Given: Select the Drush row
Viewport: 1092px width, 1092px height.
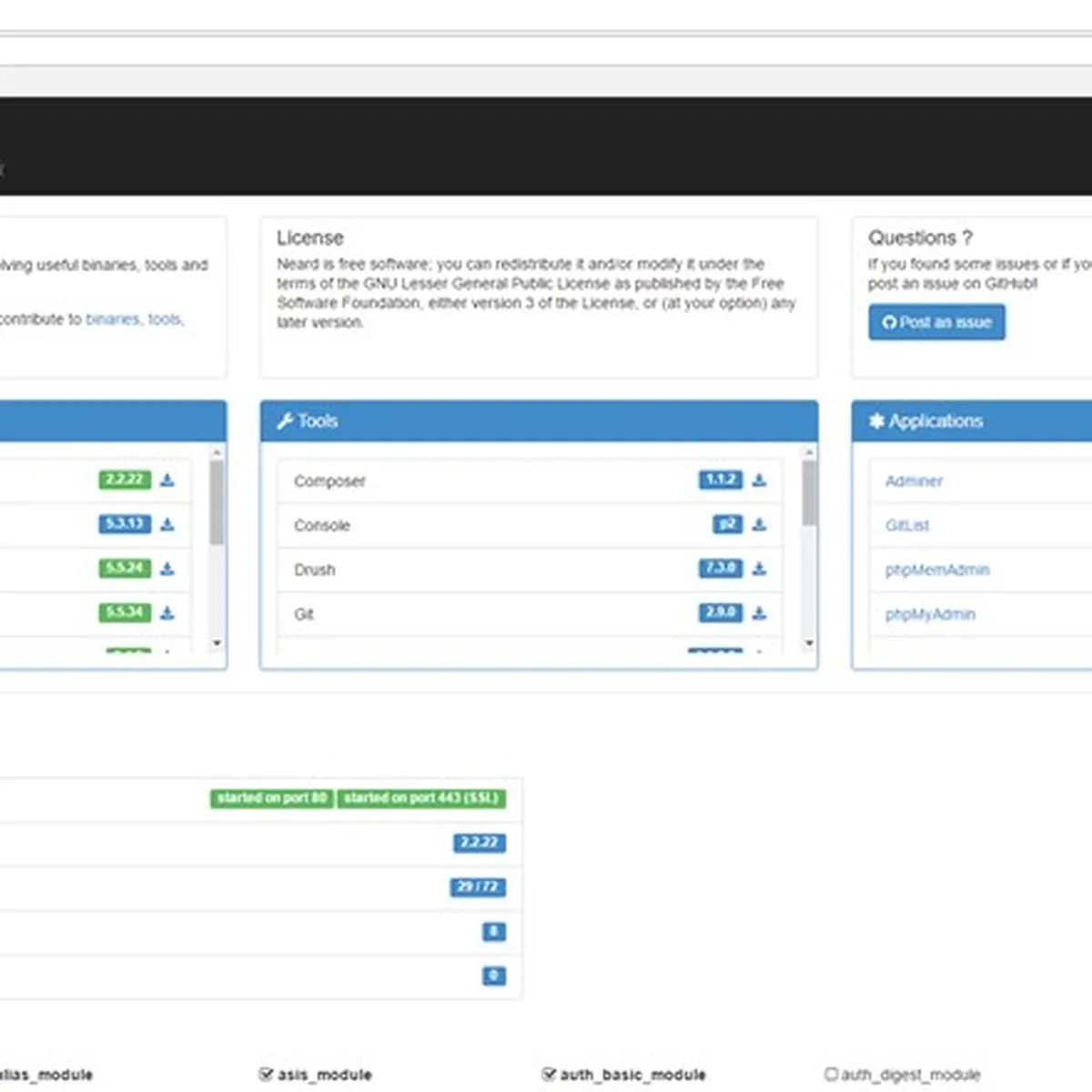Looking at the screenshot, I should tap(530, 570).
